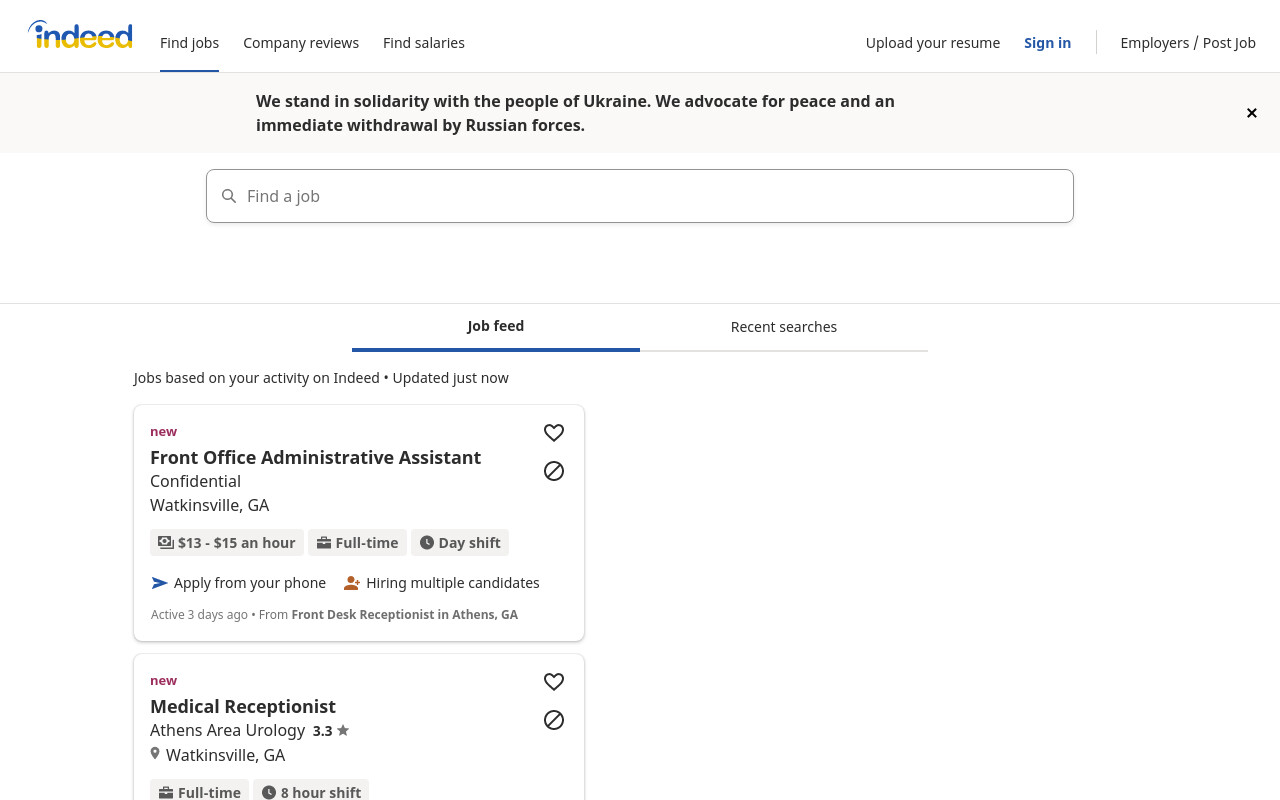The image size is (1280, 800).
Task: Switch to the Recent searches tab
Action: [x=784, y=327]
